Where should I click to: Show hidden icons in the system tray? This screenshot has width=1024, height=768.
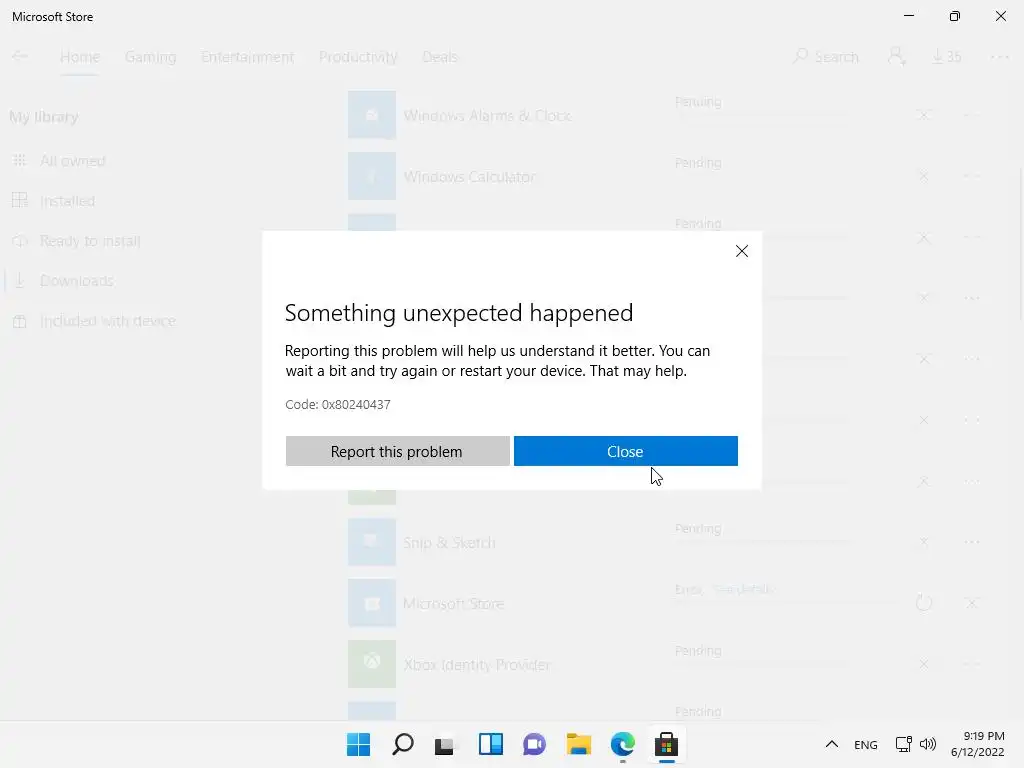pos(831,744)
